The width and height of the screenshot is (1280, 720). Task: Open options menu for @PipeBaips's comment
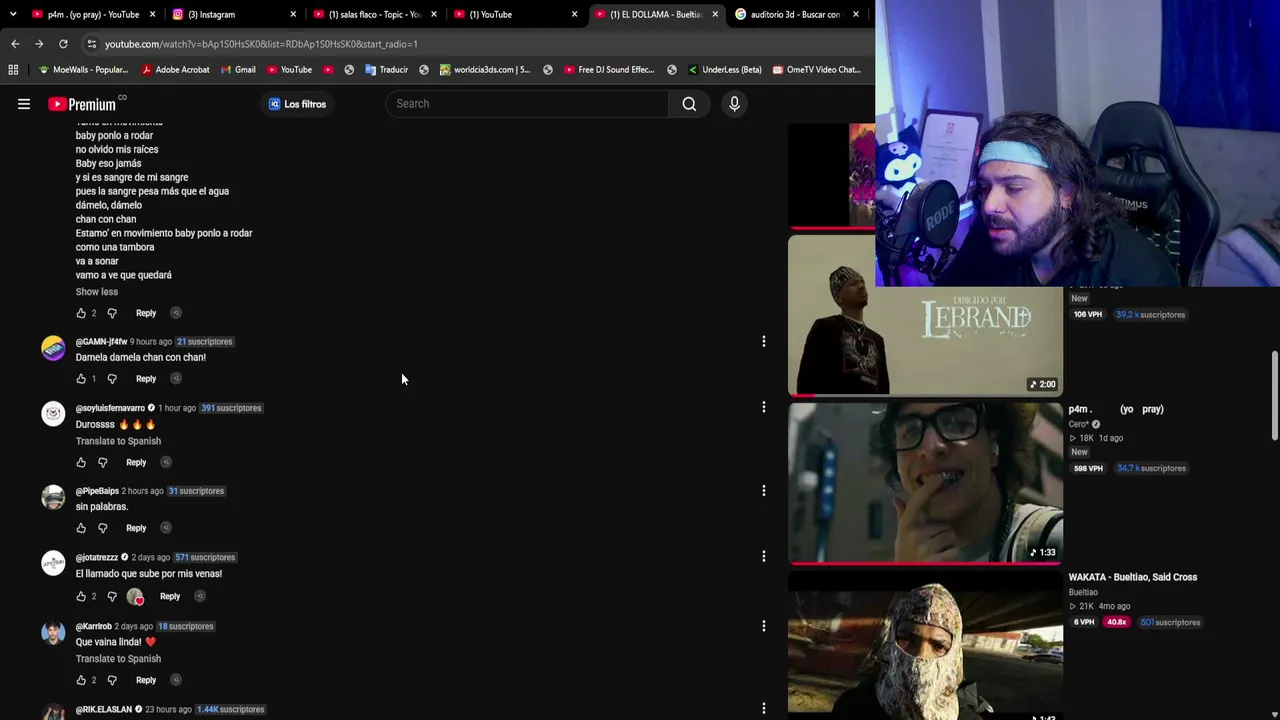tap(764, 491)
